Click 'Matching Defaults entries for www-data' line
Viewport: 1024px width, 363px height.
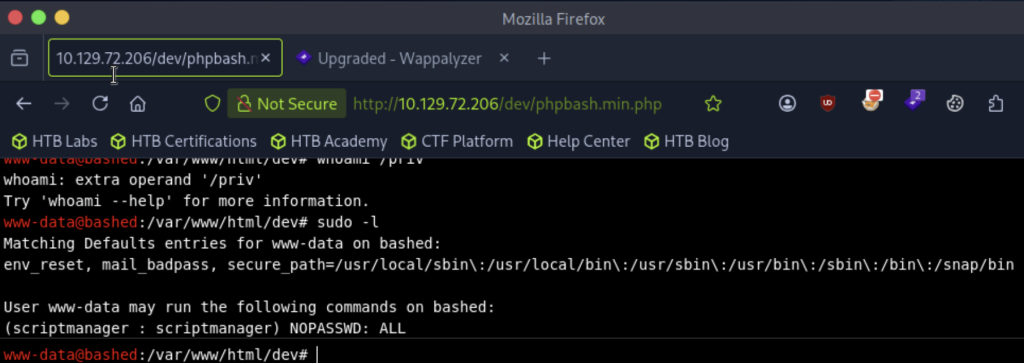pos(223,244)
